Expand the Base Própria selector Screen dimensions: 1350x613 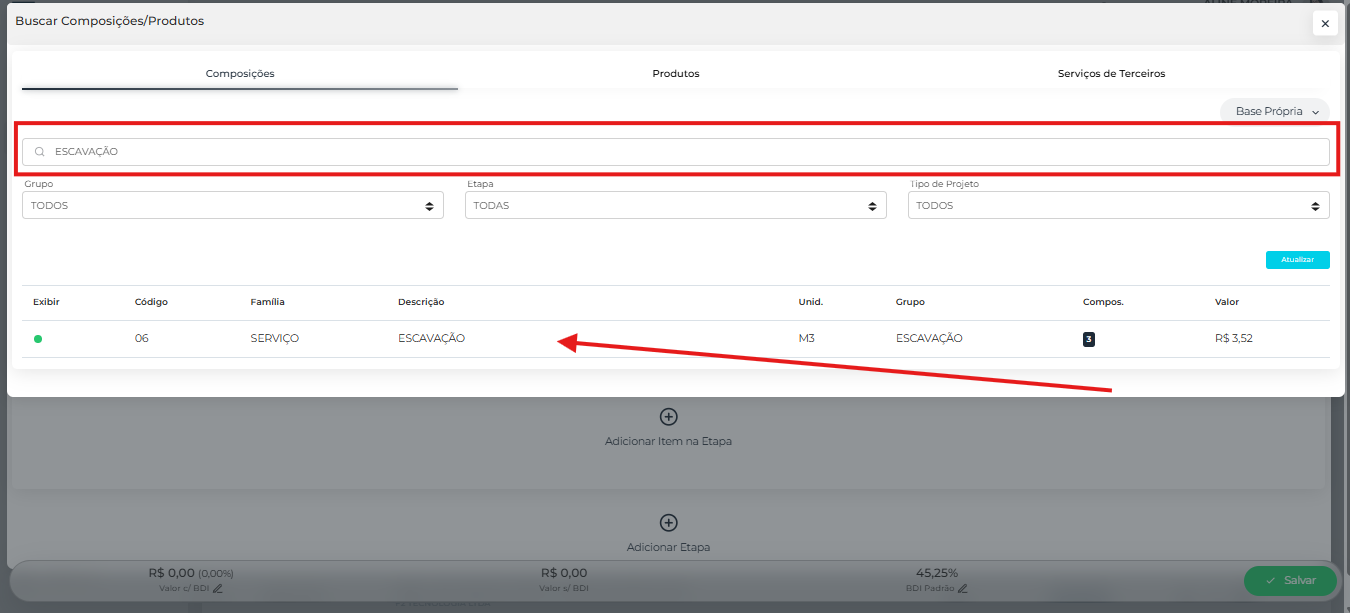[x=1275, y=111]
